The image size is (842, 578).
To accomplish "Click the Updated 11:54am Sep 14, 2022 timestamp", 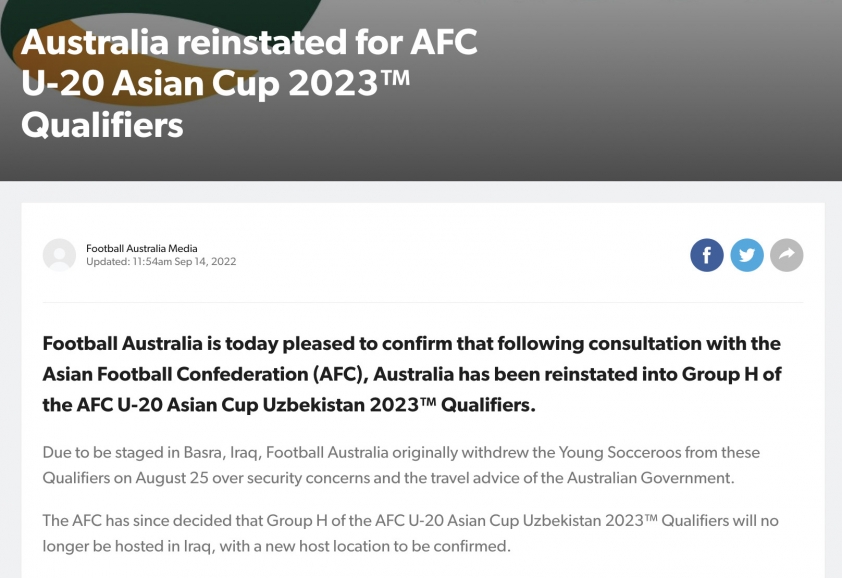I will 161,262.
